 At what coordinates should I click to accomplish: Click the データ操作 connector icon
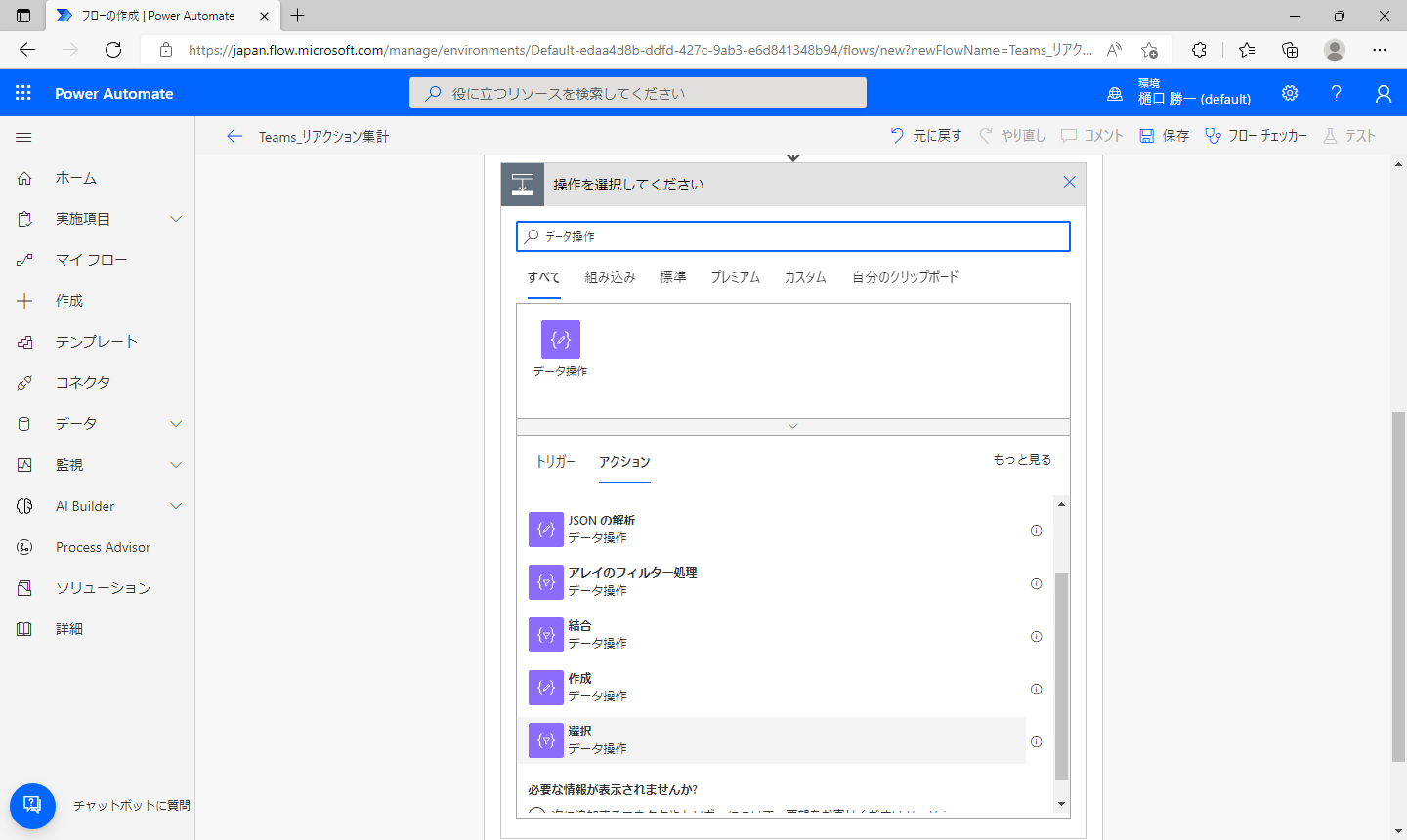pos(561,340)
